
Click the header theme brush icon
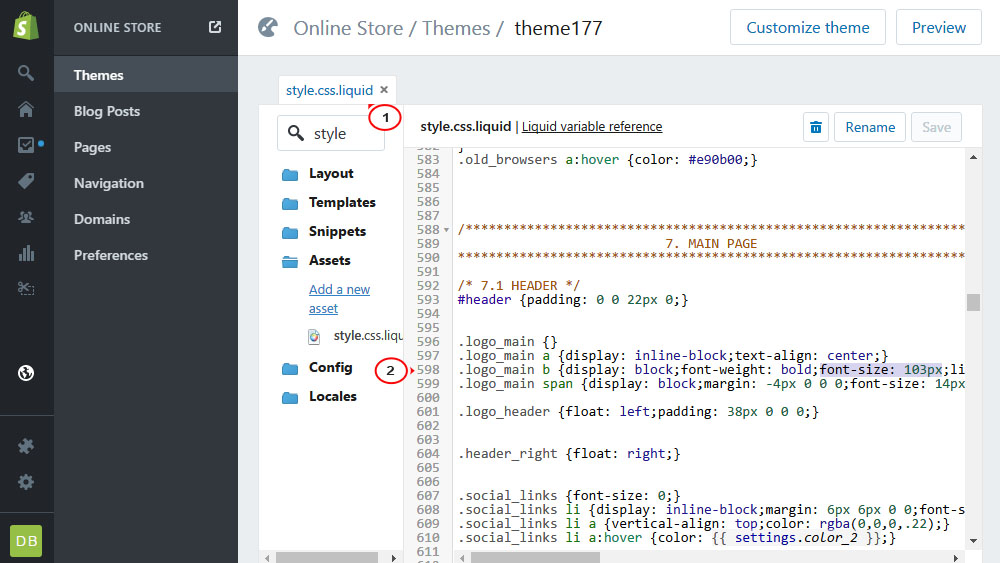click(268, 27)
